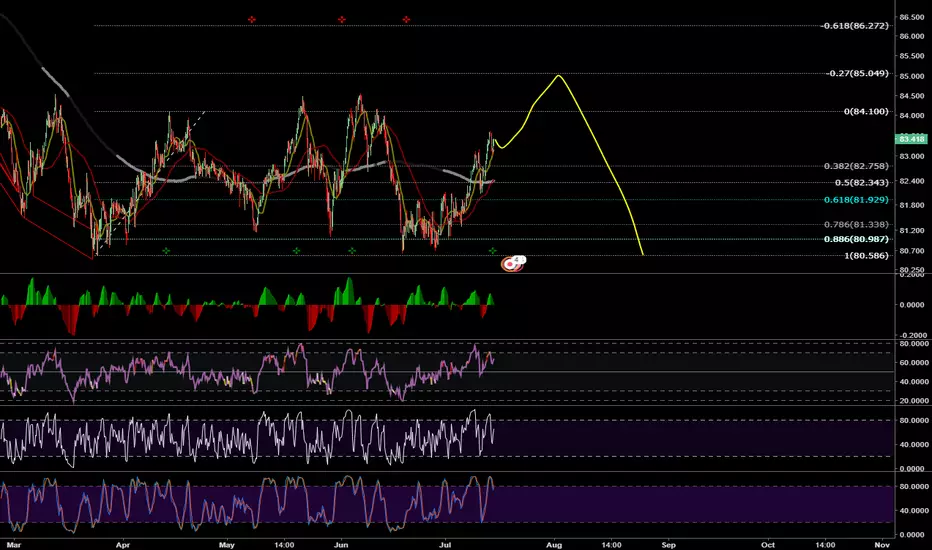Select the red cross marker above June
The width and height of the screenshot is (932, 550).
(342, 20)
